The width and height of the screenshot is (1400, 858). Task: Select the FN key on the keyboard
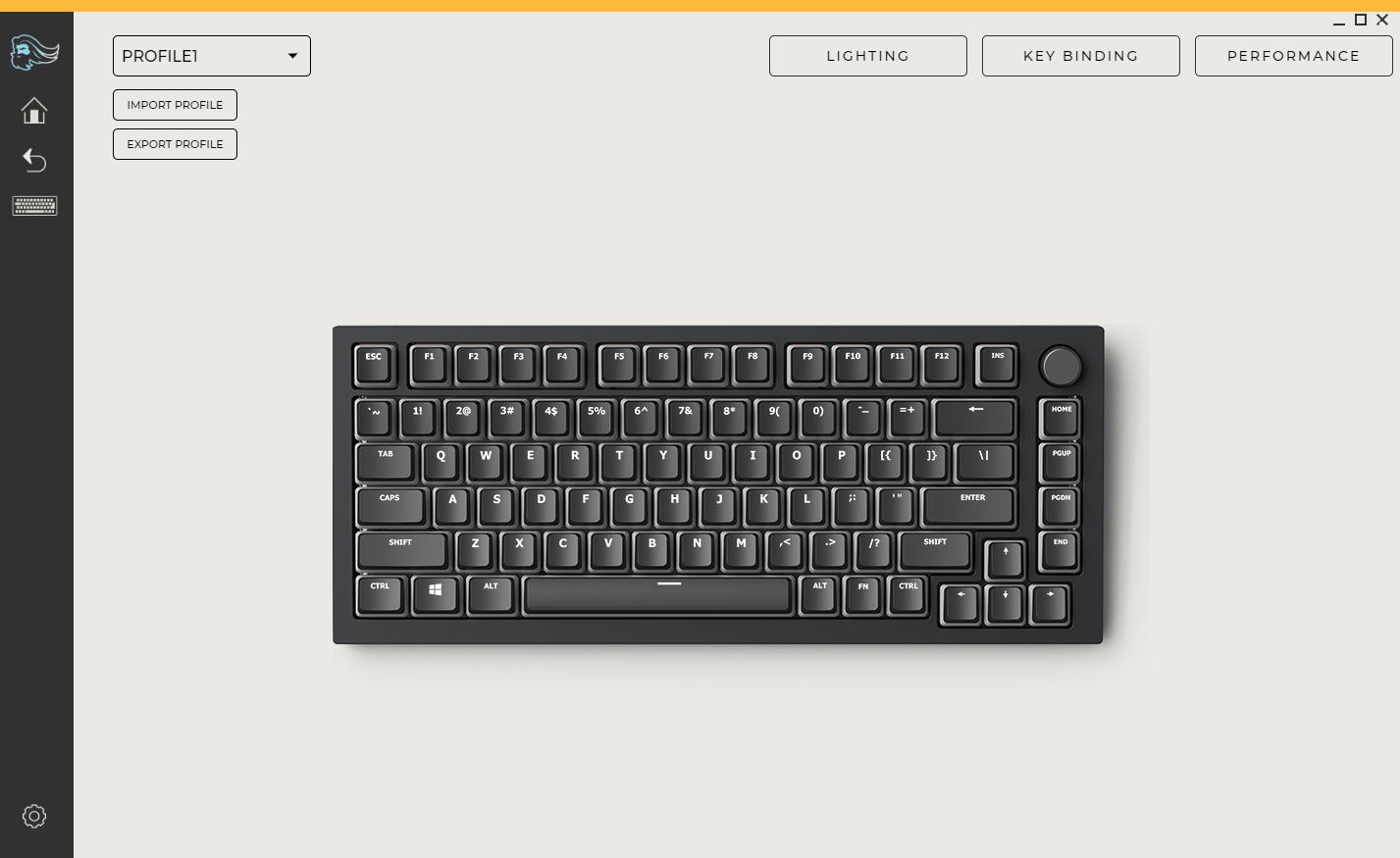click(863, 594)
